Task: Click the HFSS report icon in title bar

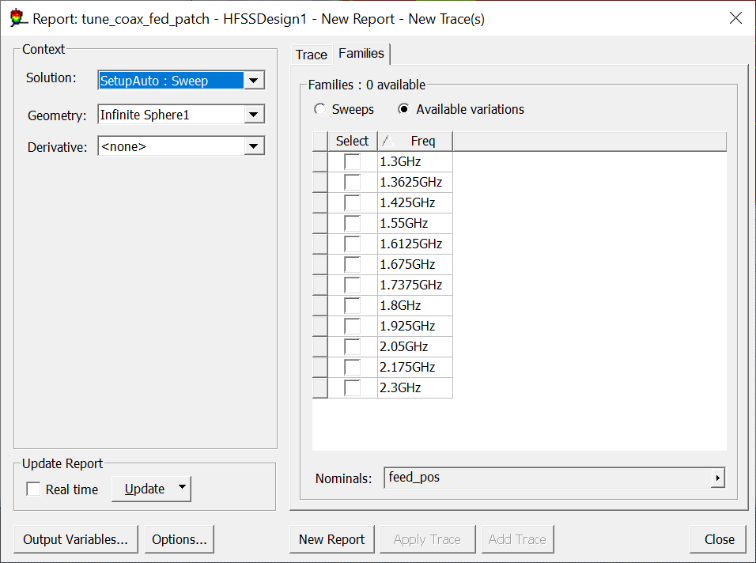Action: click(17, 18)
